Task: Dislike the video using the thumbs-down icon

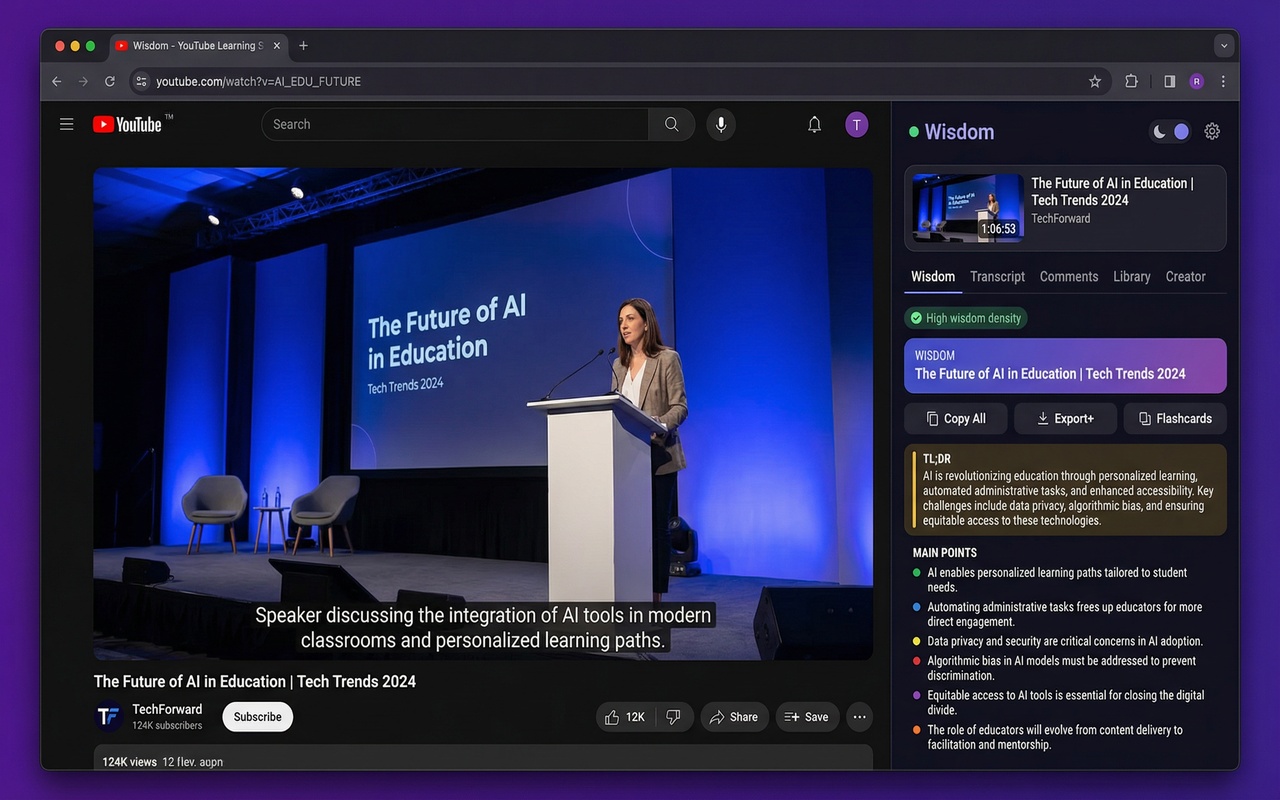Action: tap(675, 717)
